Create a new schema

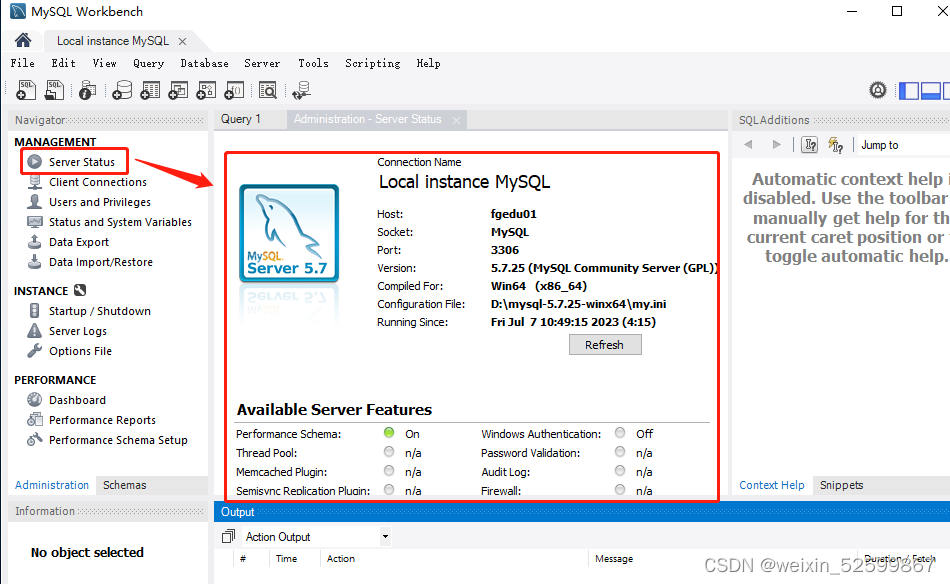point(121,90)
